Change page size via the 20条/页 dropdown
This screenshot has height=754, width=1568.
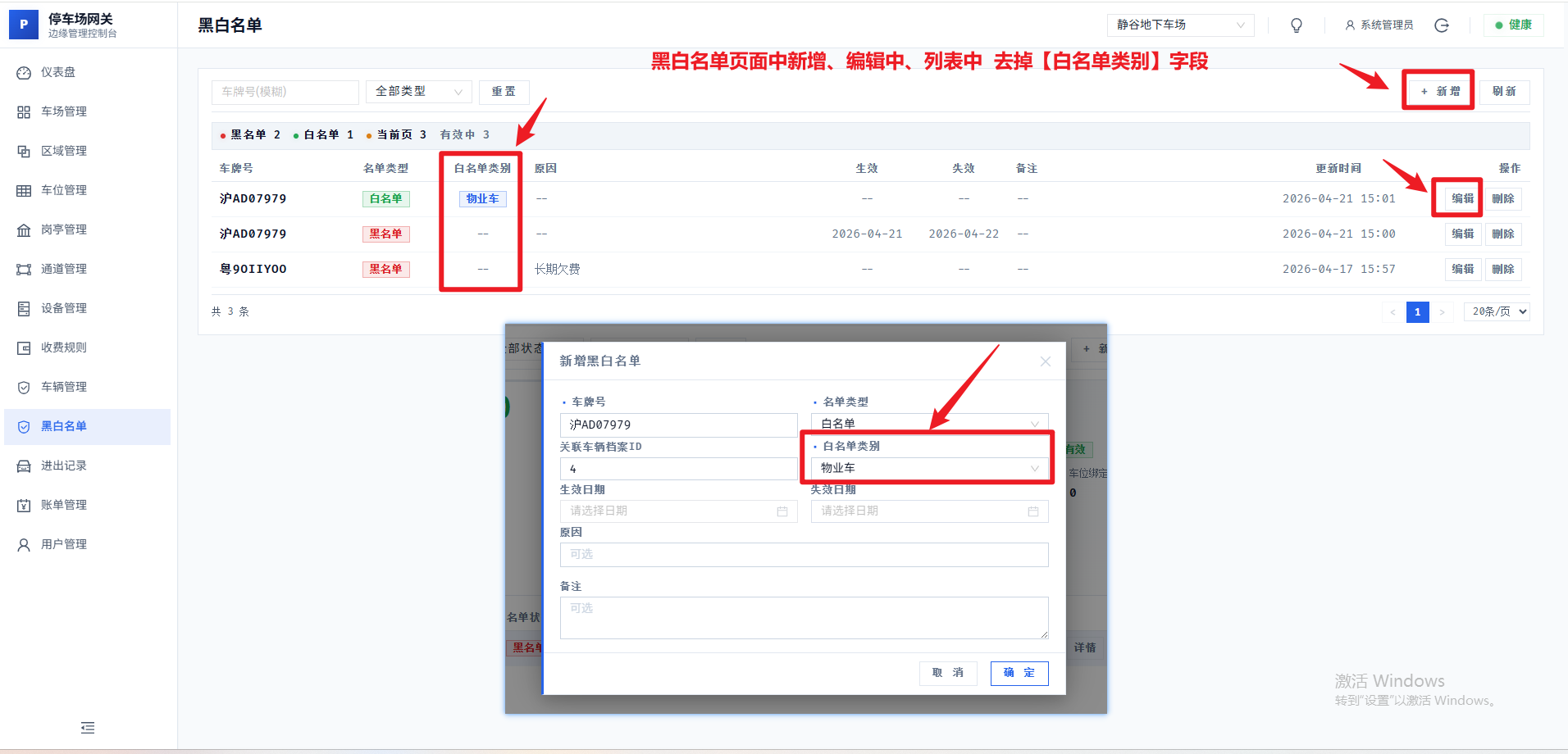1496,311
